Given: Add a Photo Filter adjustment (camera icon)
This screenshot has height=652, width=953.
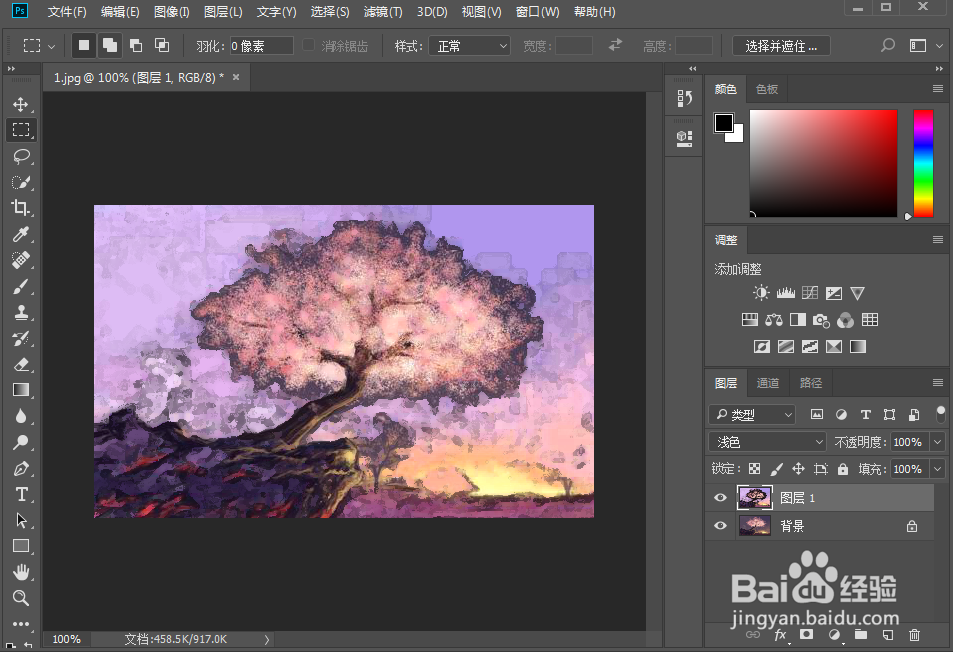Looking at the screenshot, I should [x=821, y=320].
